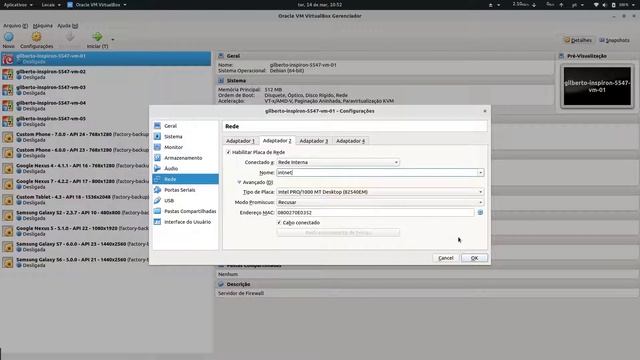
Task: Open the Tipo de Placa dropdown
Action: tap(380, 192)
